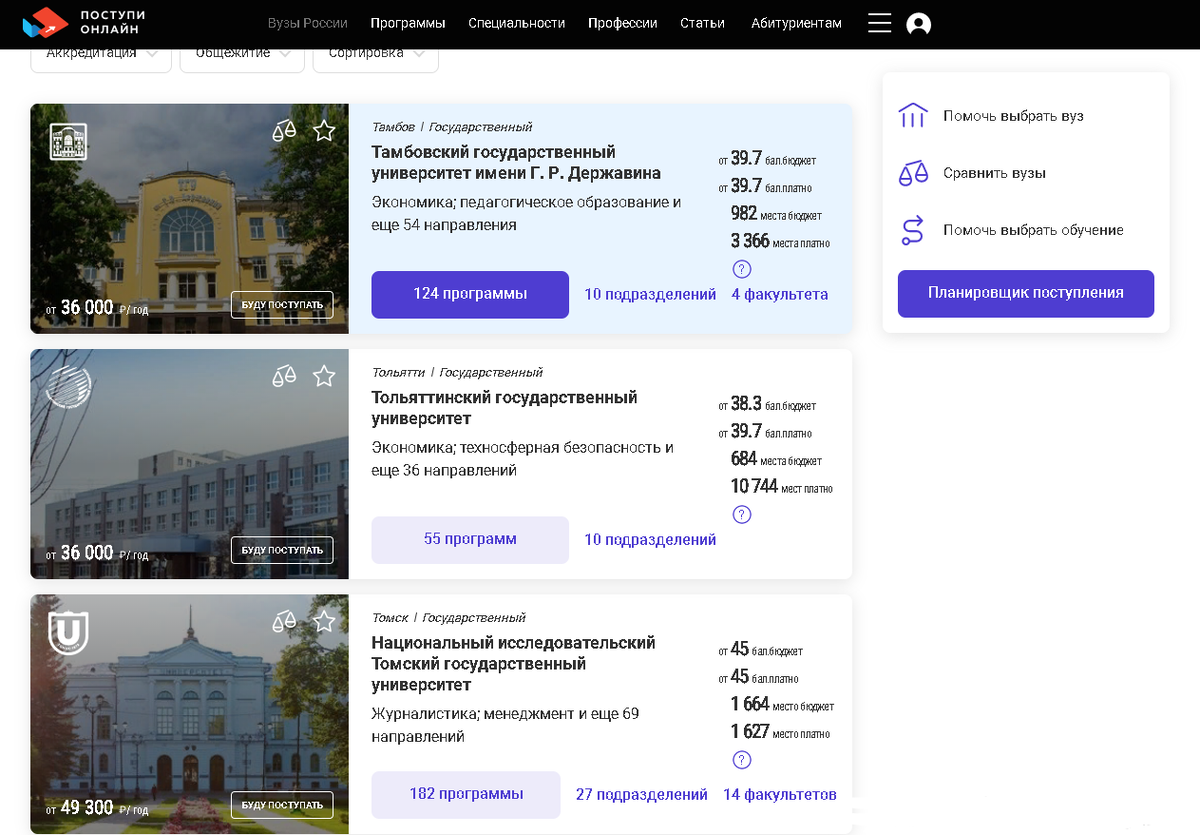Open Специальности in the top menu

point(517,23)
